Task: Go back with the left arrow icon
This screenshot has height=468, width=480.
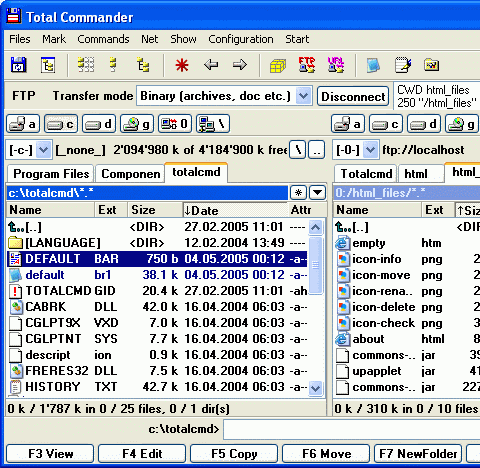Action: pyautogui.click(x=211, y=65)
